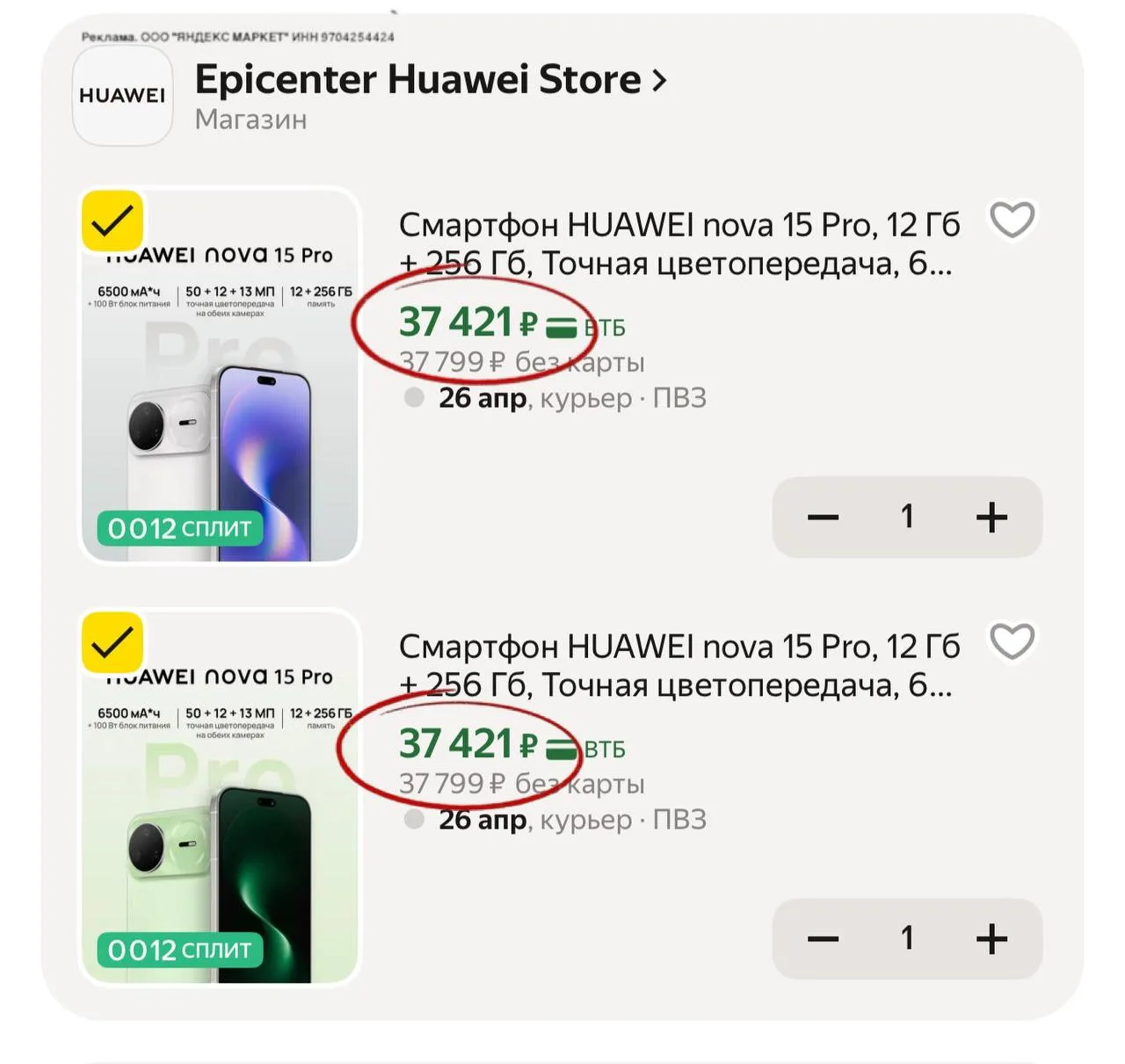
Task: Decrease the first product's quantity
Action: pyautogui.click(x=823, y=517)
